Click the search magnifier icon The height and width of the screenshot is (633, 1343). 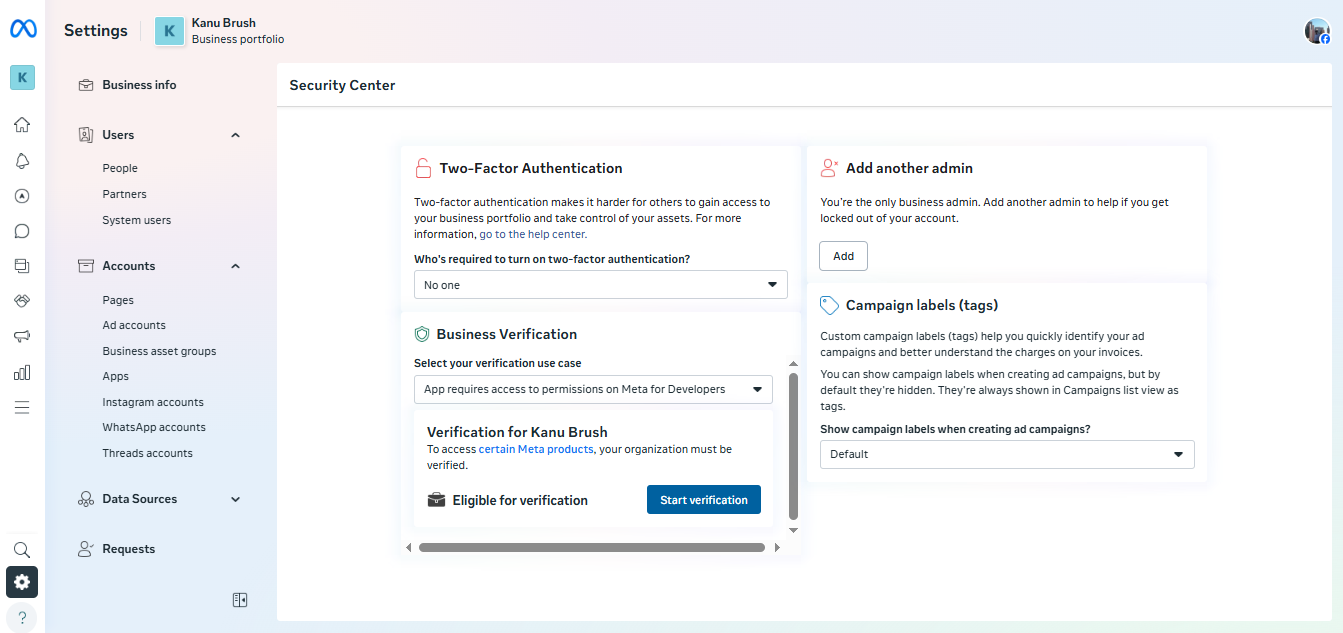[22, 550]
